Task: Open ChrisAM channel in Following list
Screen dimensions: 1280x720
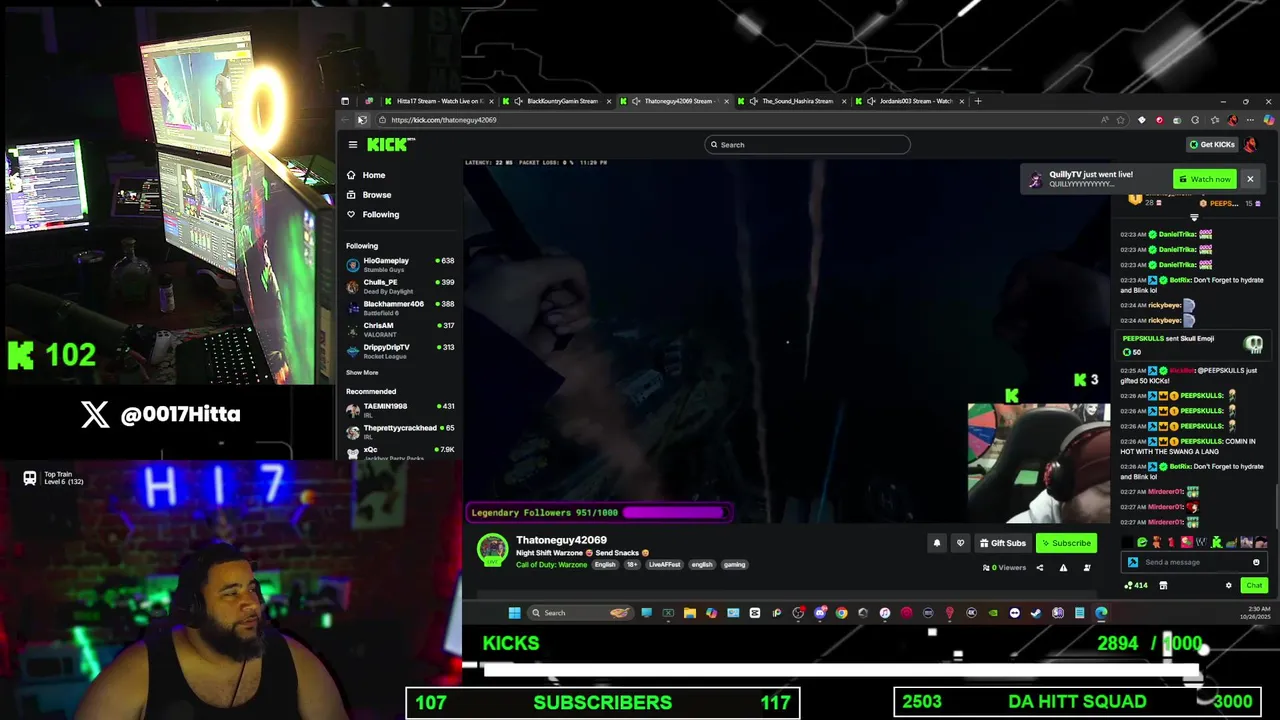Action: 400,330
